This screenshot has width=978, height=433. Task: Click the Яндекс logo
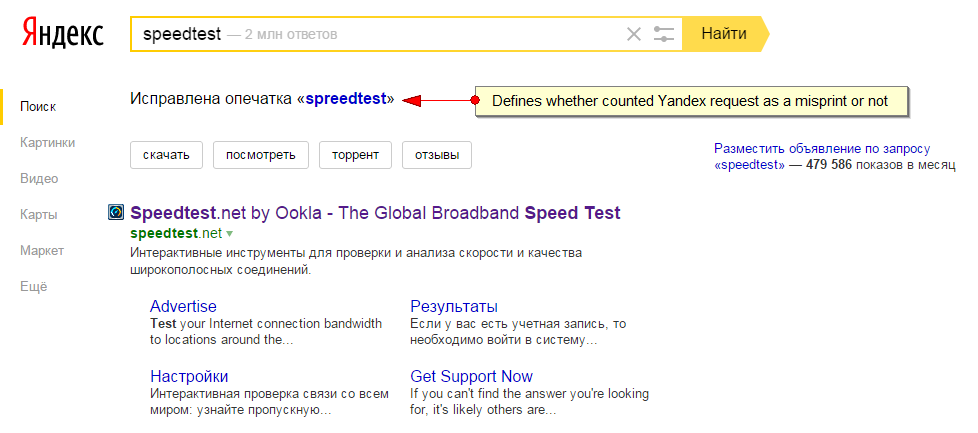click(63, 32)
